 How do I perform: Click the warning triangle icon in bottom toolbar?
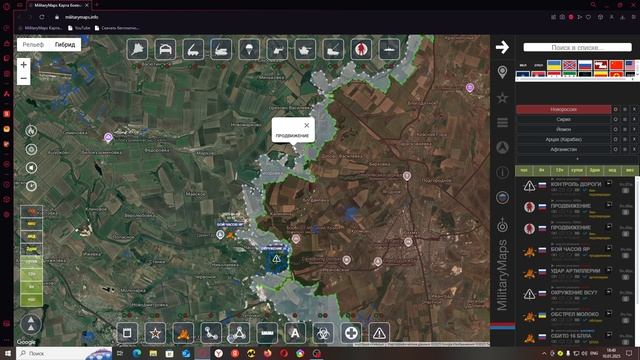tap(379, 333)
